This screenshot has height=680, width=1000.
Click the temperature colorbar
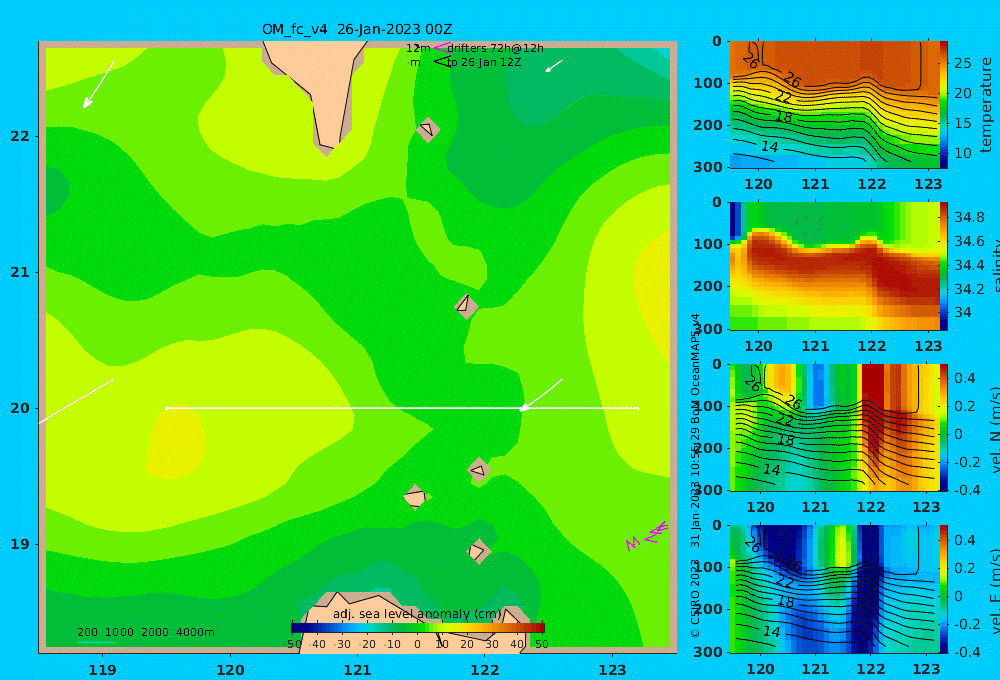click(x=944, y=105)
